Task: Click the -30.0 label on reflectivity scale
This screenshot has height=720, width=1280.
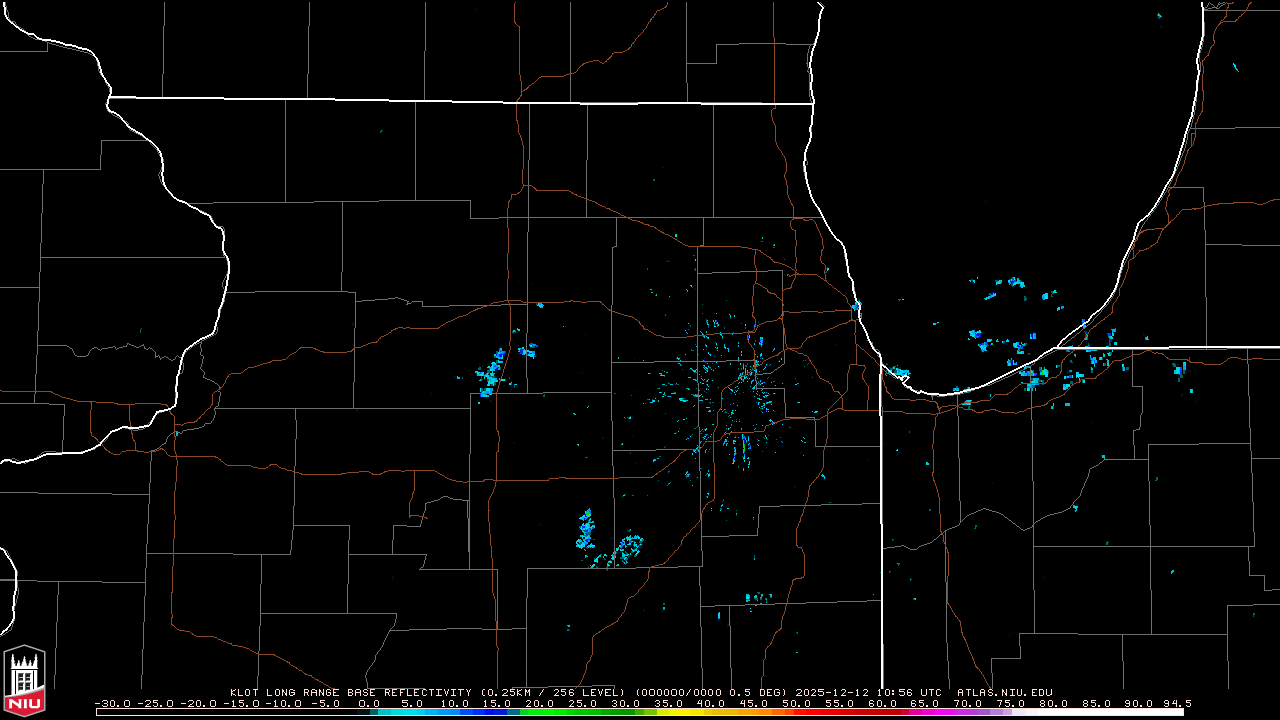Action: click(112, 703)
